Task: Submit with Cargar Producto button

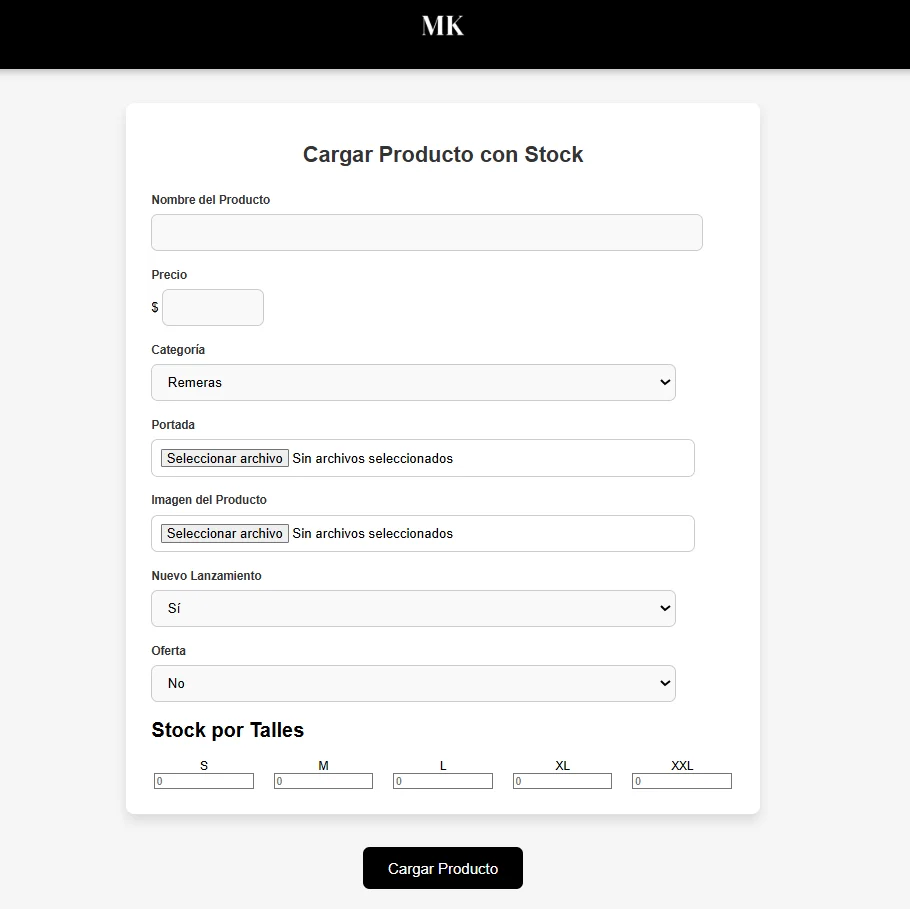Action: 443,868
